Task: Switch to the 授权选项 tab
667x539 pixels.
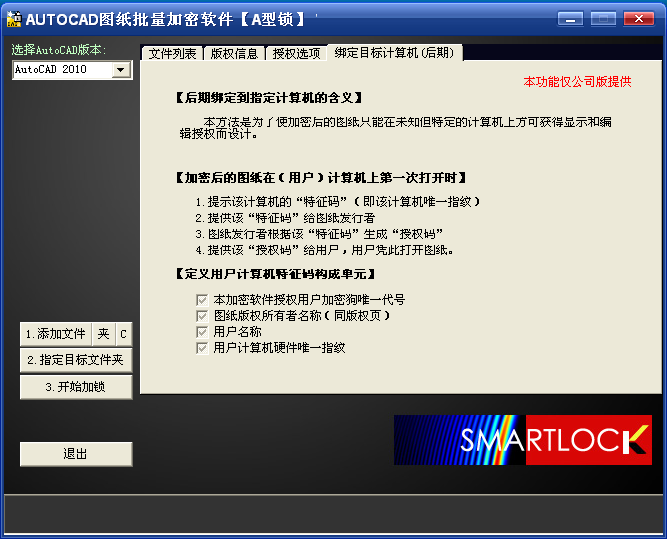Action: (x=296, y=54)
